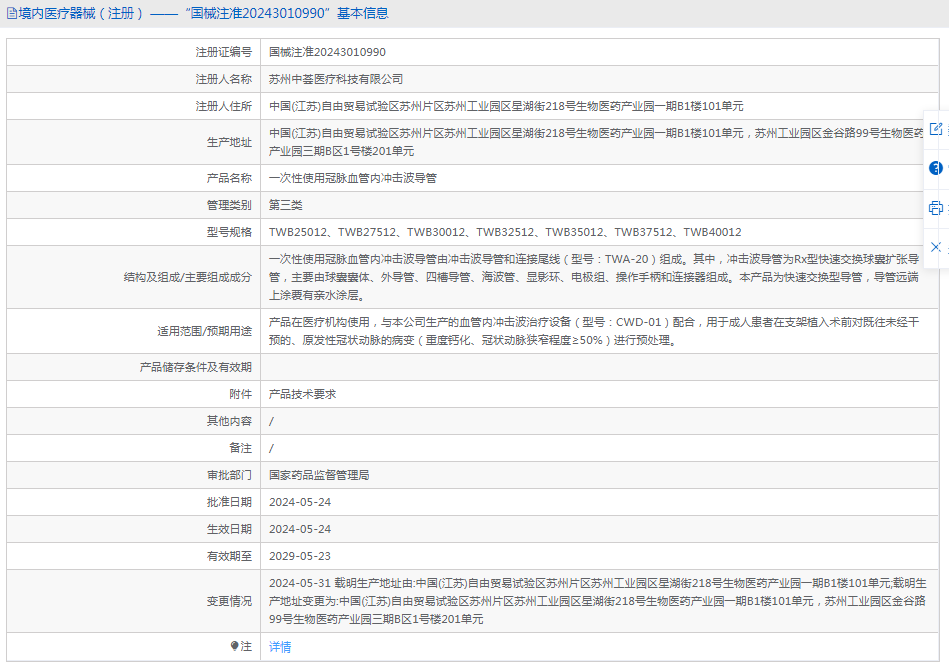Click the 产品名称 row label
Screen dimensions: 949x670
click(x=229, y=178)
